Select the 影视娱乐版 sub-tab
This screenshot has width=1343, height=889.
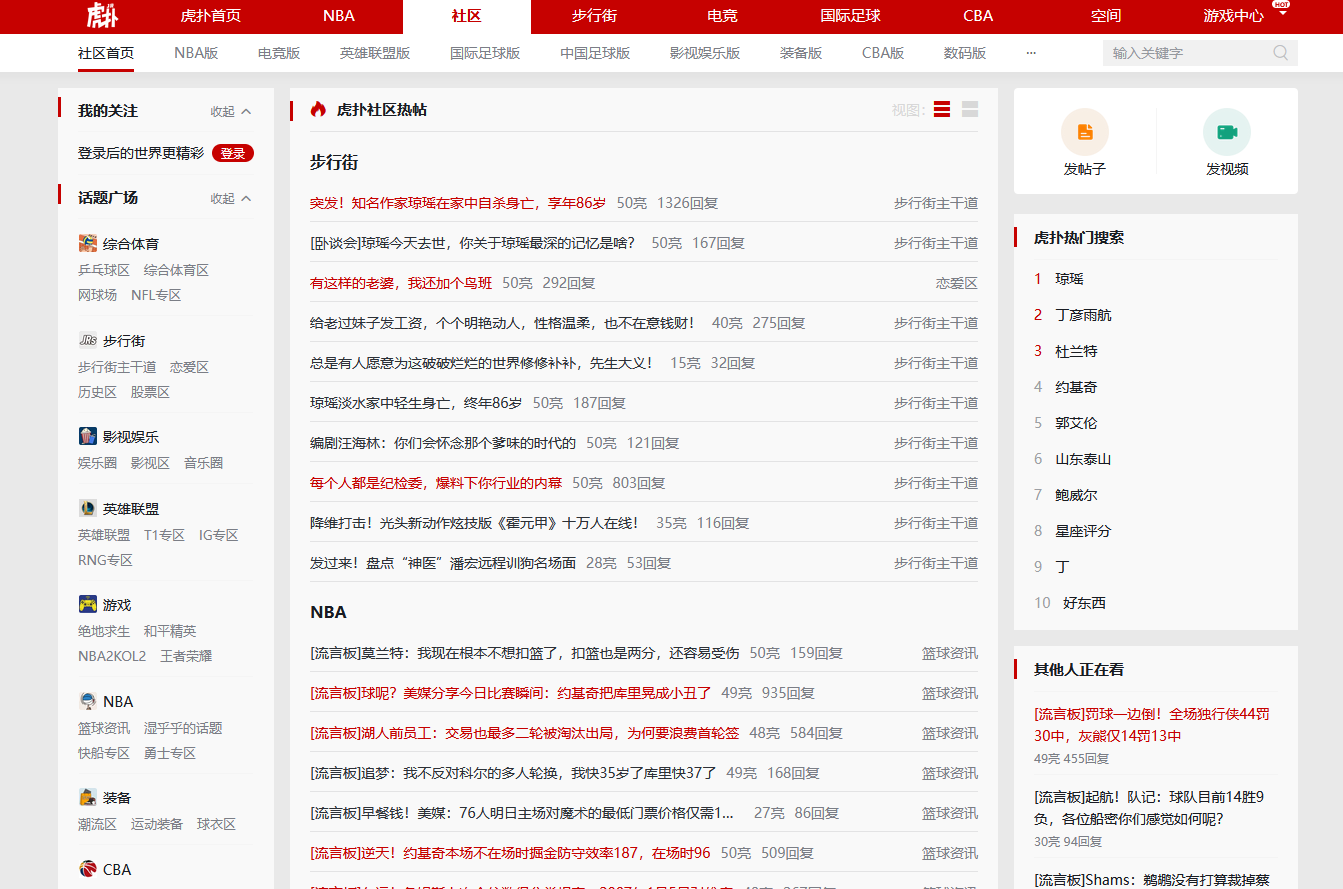click(x=705, y=53)
